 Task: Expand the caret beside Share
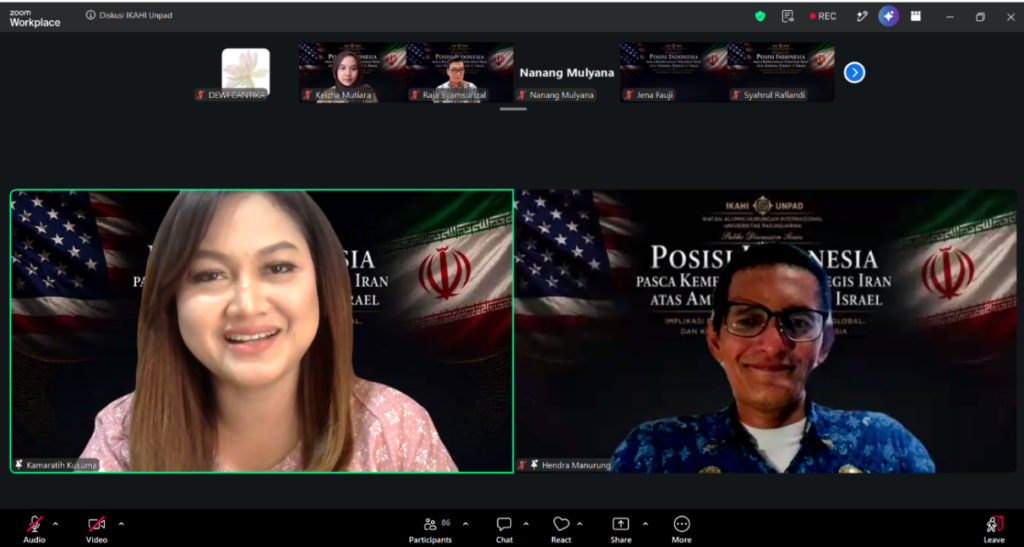click(645, 524)
